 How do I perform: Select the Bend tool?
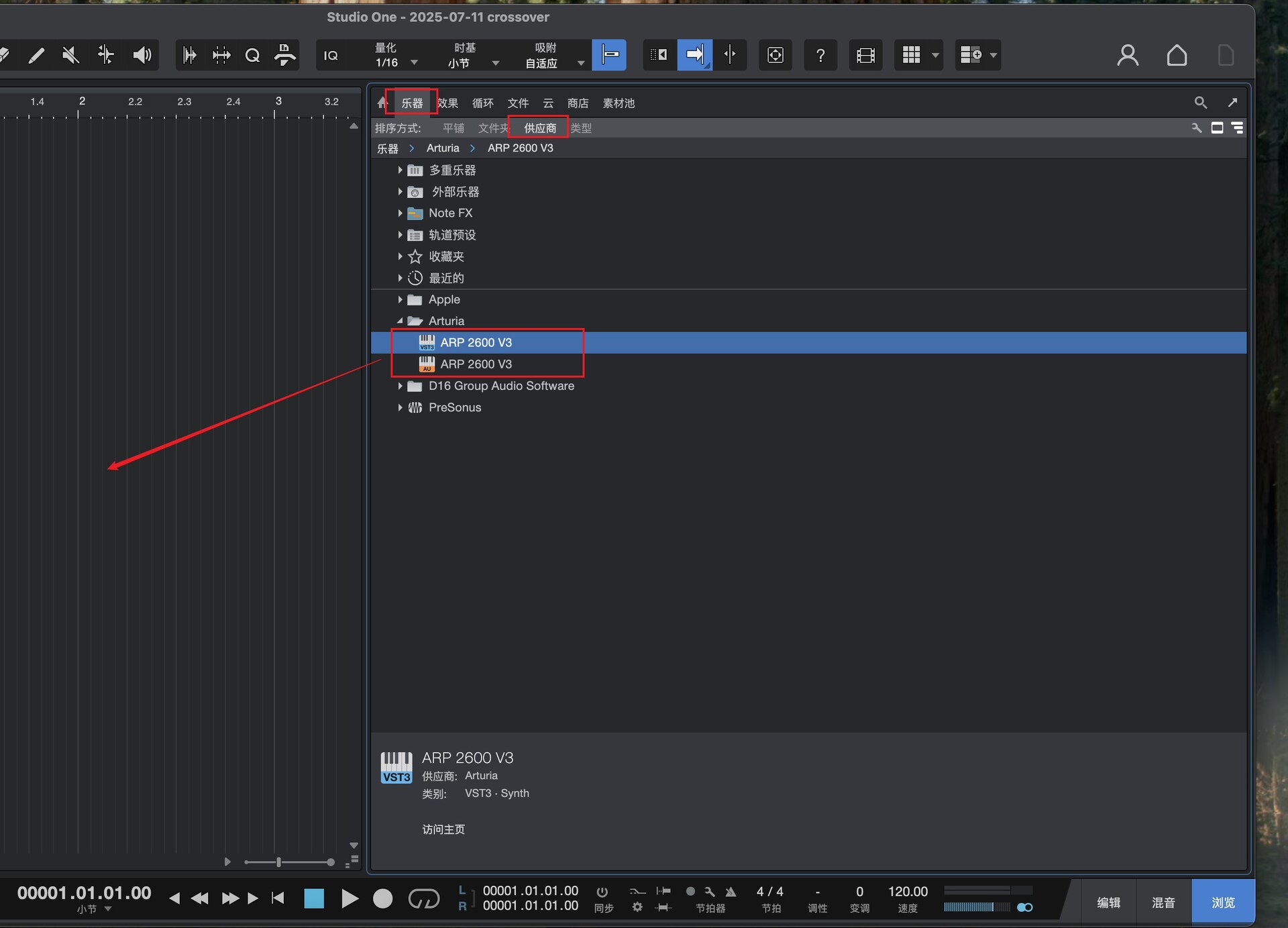tap(106, 55)
